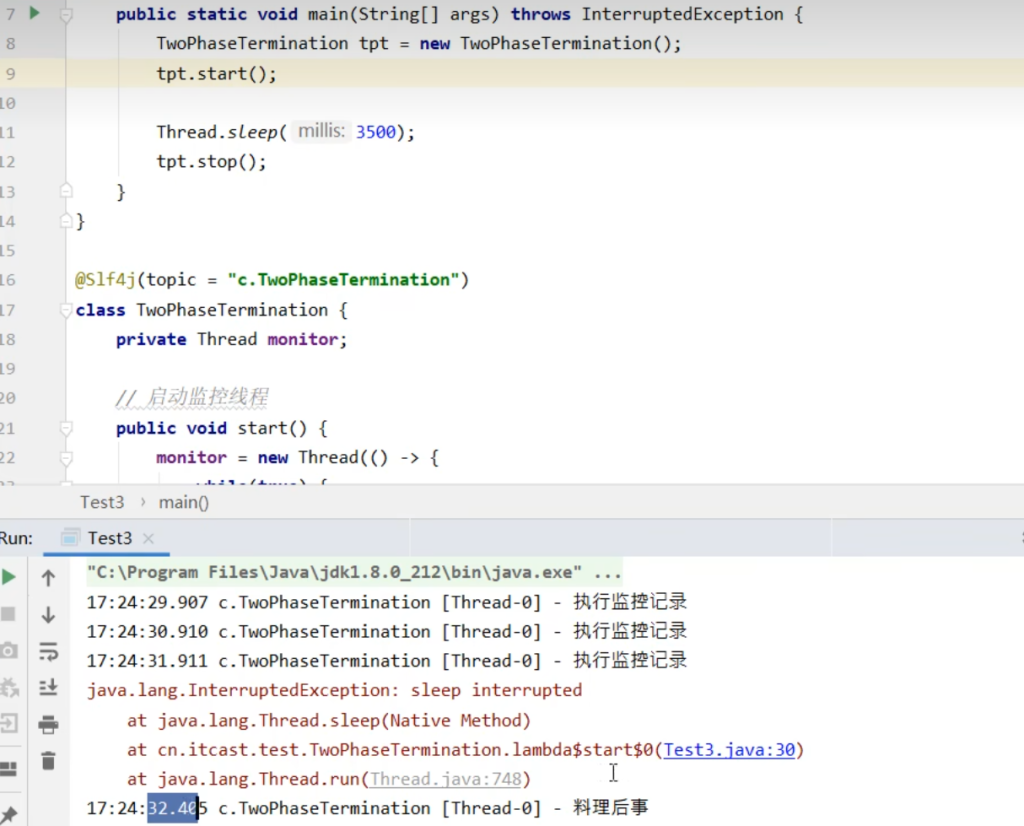Image resolution: width=1024 pixels, height=826 pixels.
Task: Clear all console output with trash icon
Action: click(48, 761)
